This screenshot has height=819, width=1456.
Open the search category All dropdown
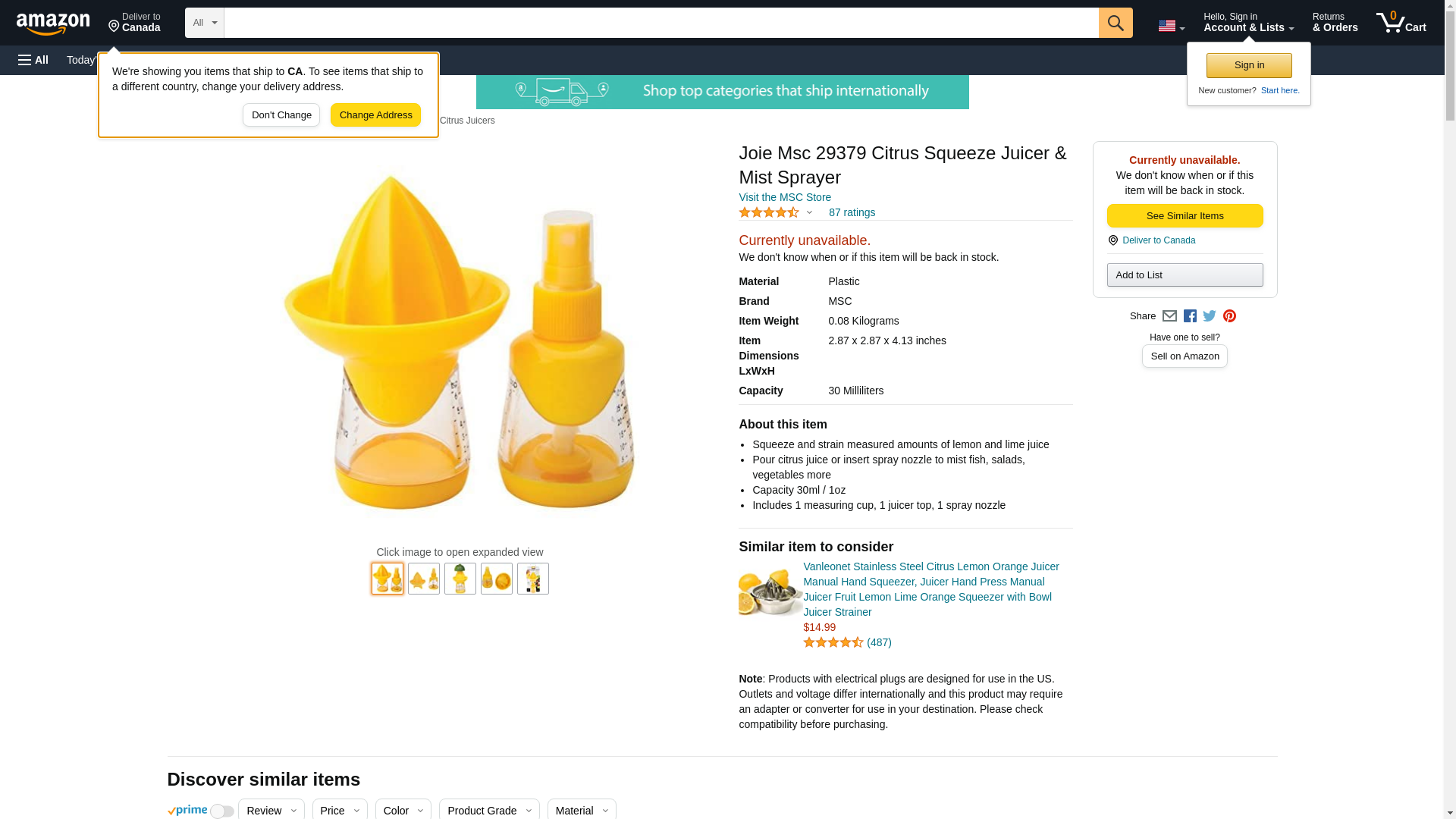(x=205, y=23)
